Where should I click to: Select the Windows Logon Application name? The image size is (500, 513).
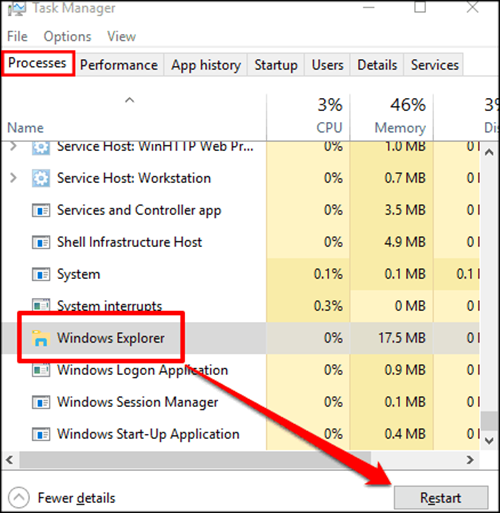tap(142, 370)
